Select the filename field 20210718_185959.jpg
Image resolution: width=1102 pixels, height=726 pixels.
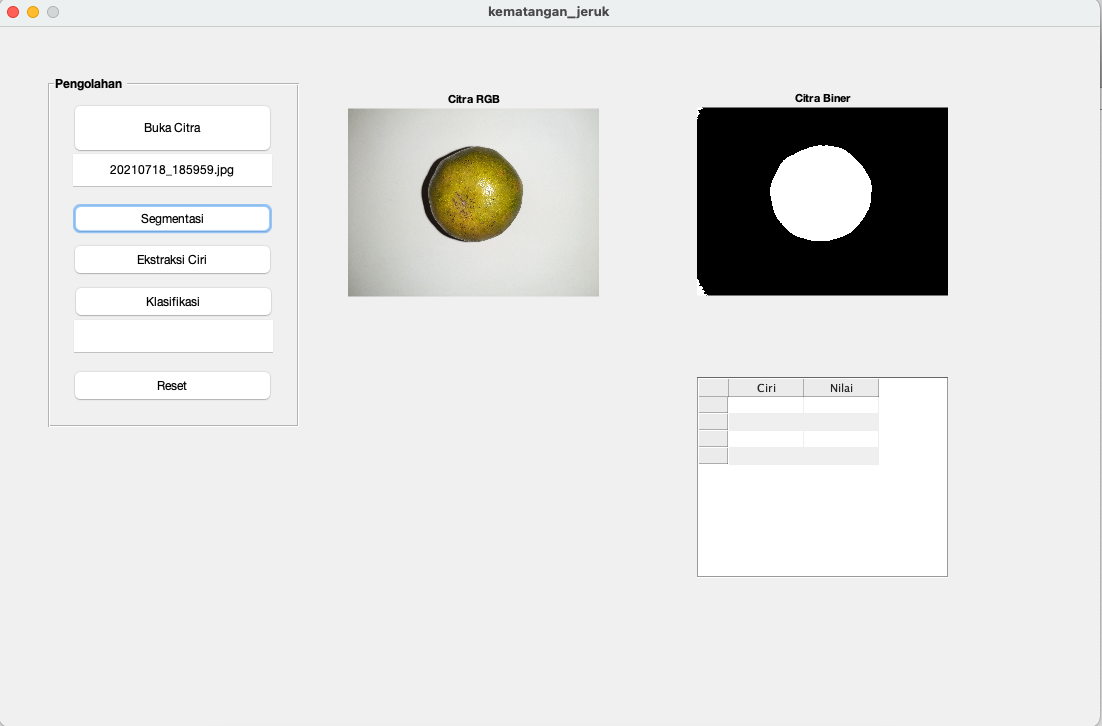[172, 170]
